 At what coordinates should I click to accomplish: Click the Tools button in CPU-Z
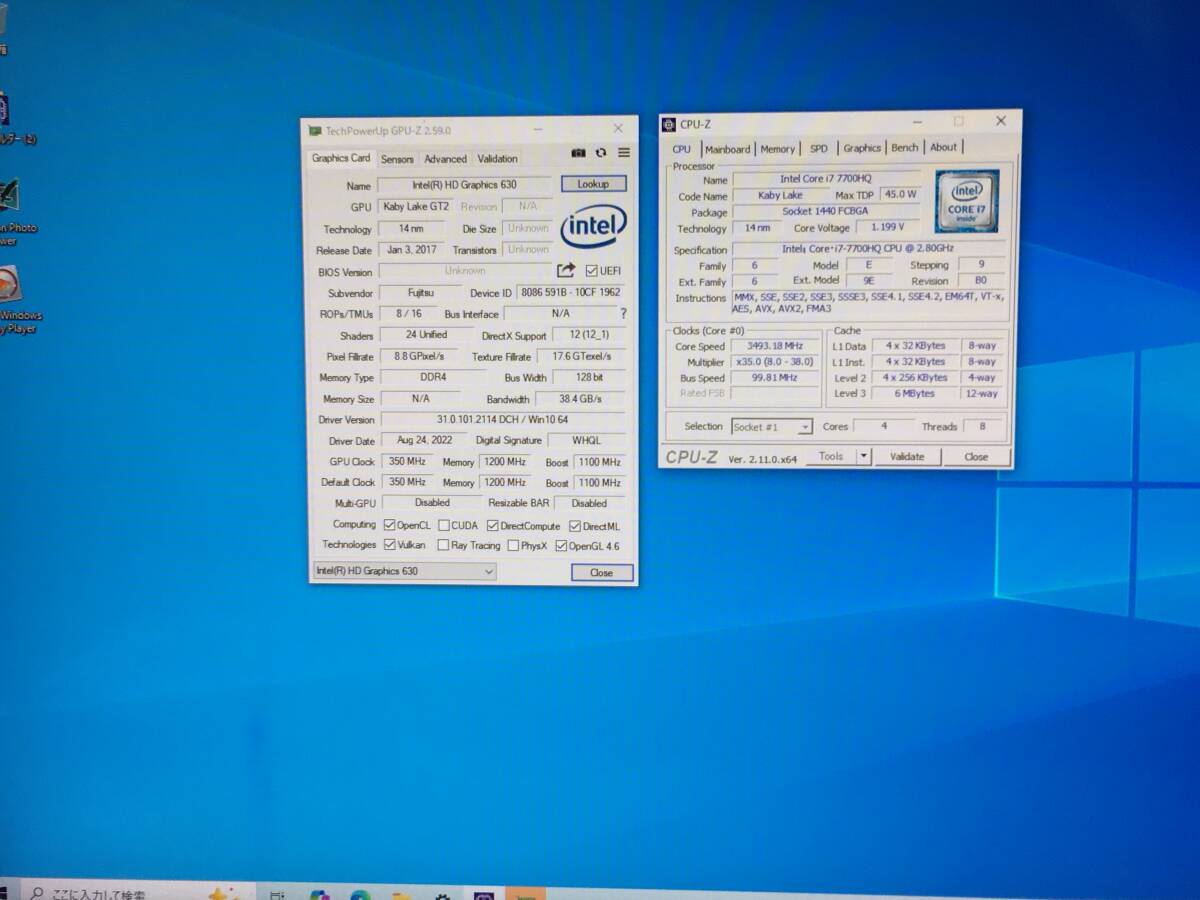[x=831, y=456]
